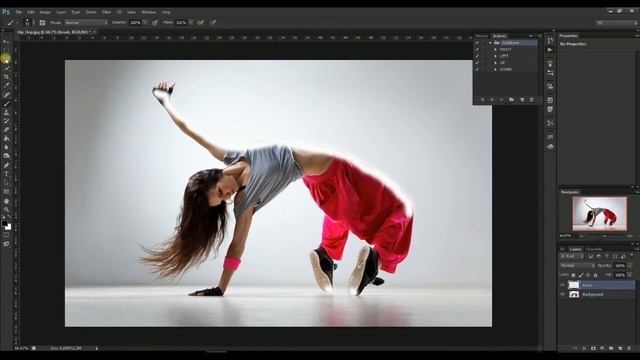
Task: Click the Actions panel tab
Action: point(500,36)
